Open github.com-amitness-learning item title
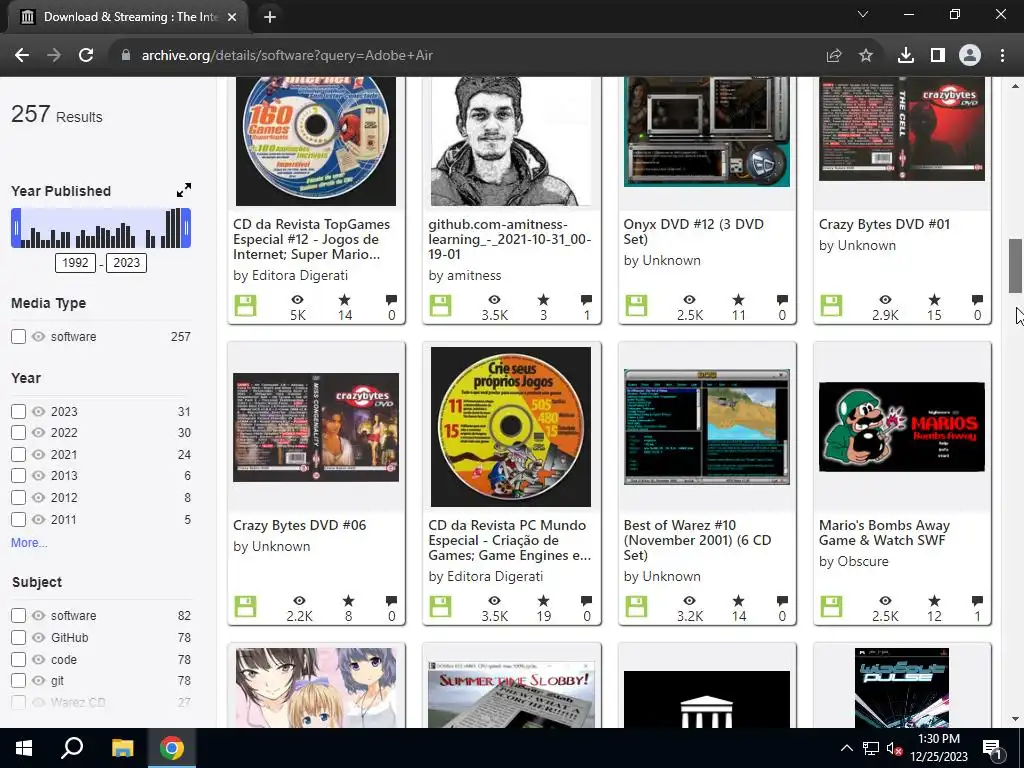Viewport: 1024px width, 768px height. tap(510, 239)
